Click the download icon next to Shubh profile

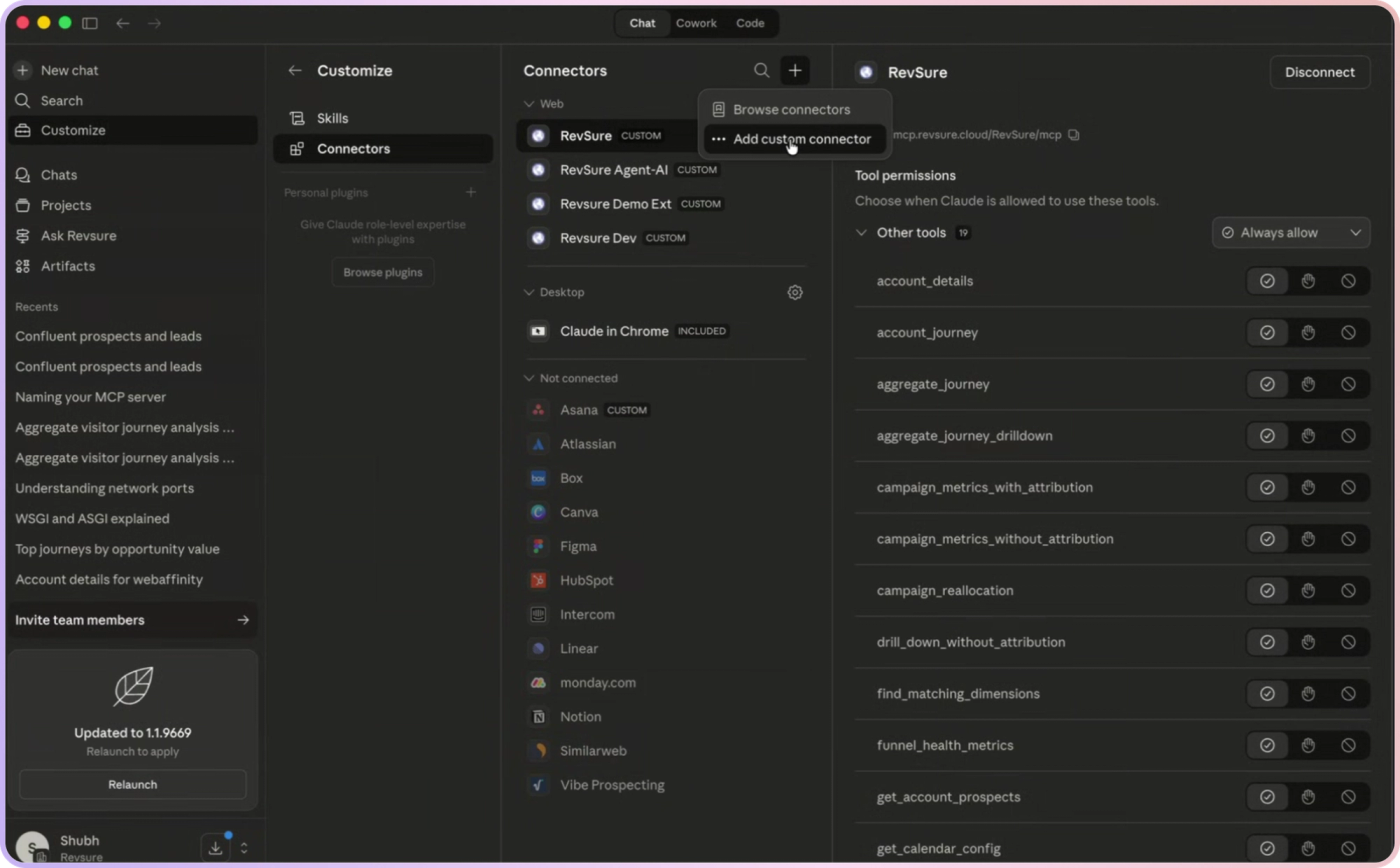coord(215,848)
